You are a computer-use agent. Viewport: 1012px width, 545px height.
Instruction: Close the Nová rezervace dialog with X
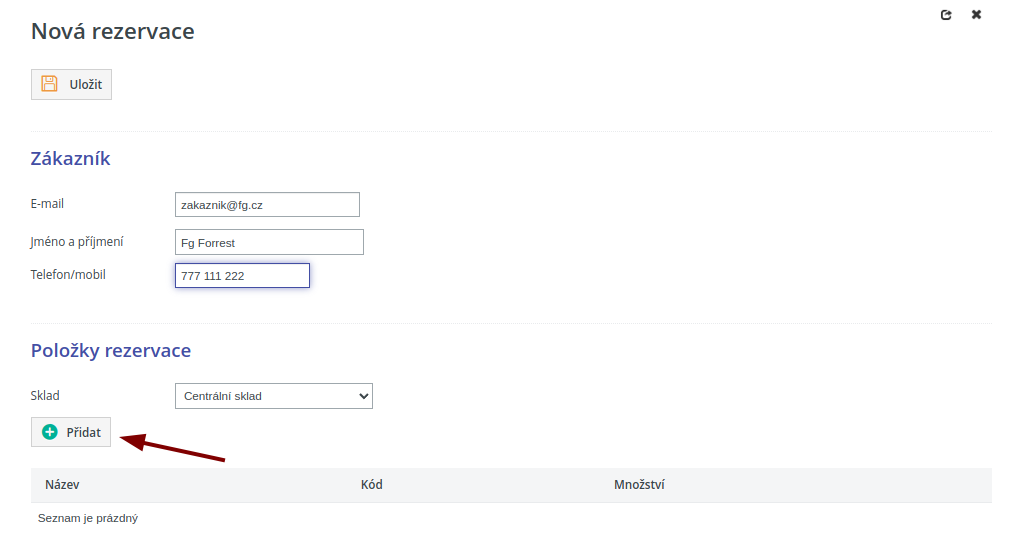coord(976,15)
